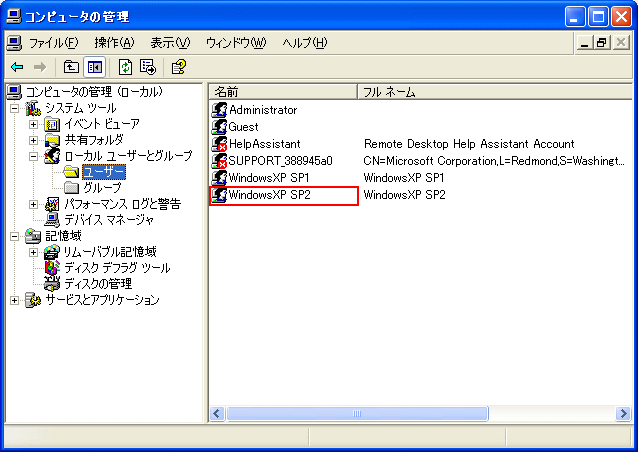The image size is (638, 452).
Task: Select 共有フォルダ in the tree
Action: [x=94, y=140]
